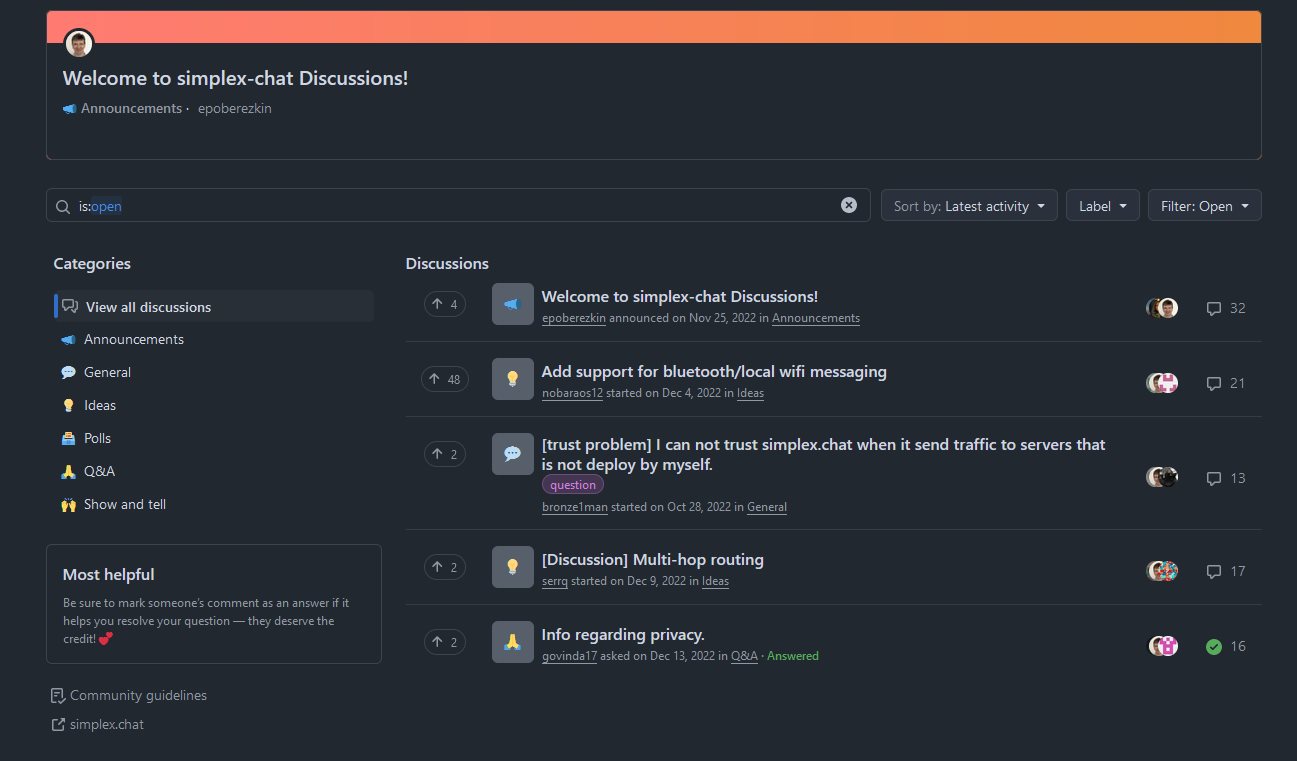Clear the search filter with the X icon
1297x761 pixels.
click(849, 205)
